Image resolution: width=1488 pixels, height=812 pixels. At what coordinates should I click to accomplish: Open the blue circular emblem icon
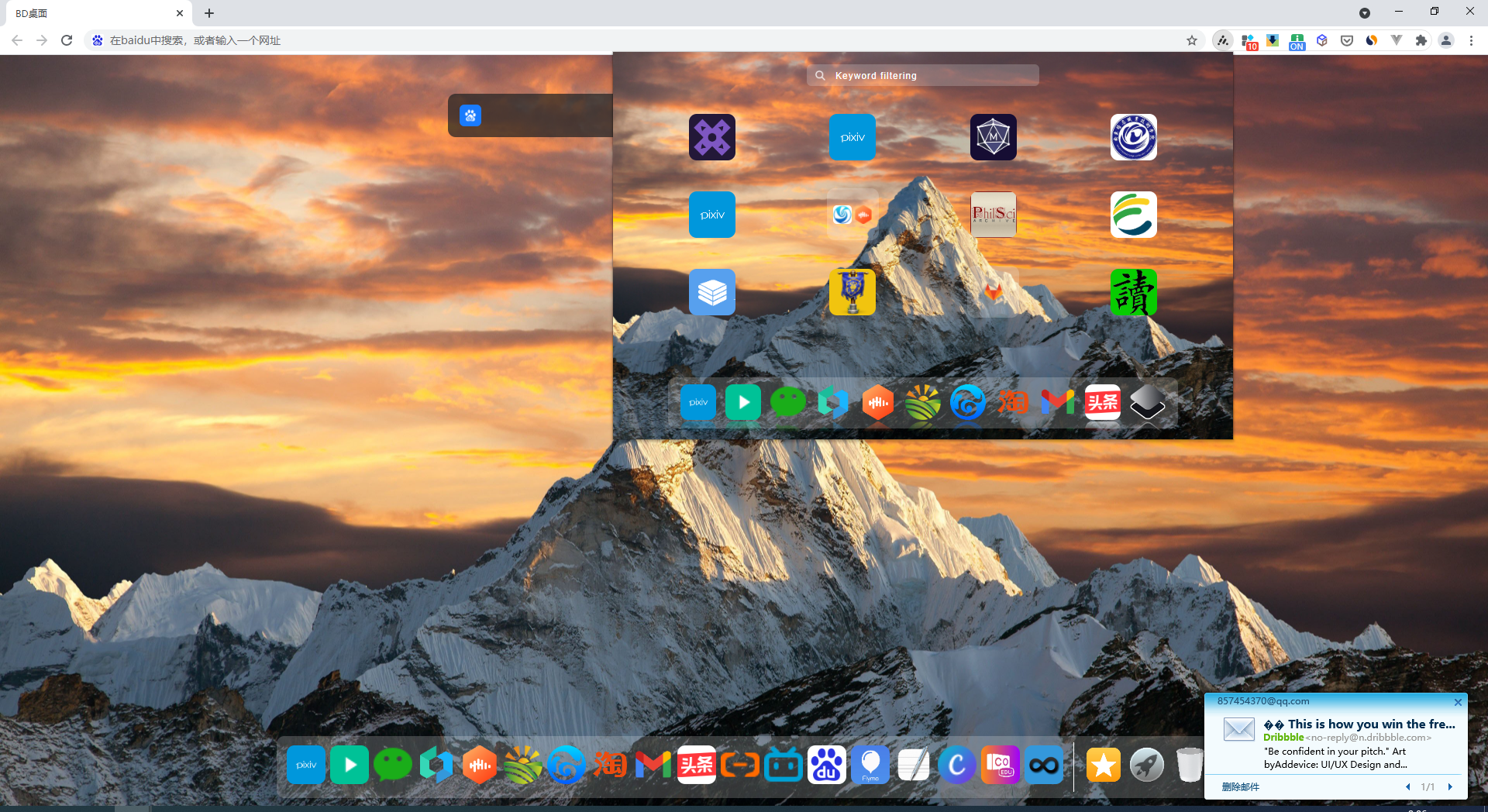pos(1133,137)
